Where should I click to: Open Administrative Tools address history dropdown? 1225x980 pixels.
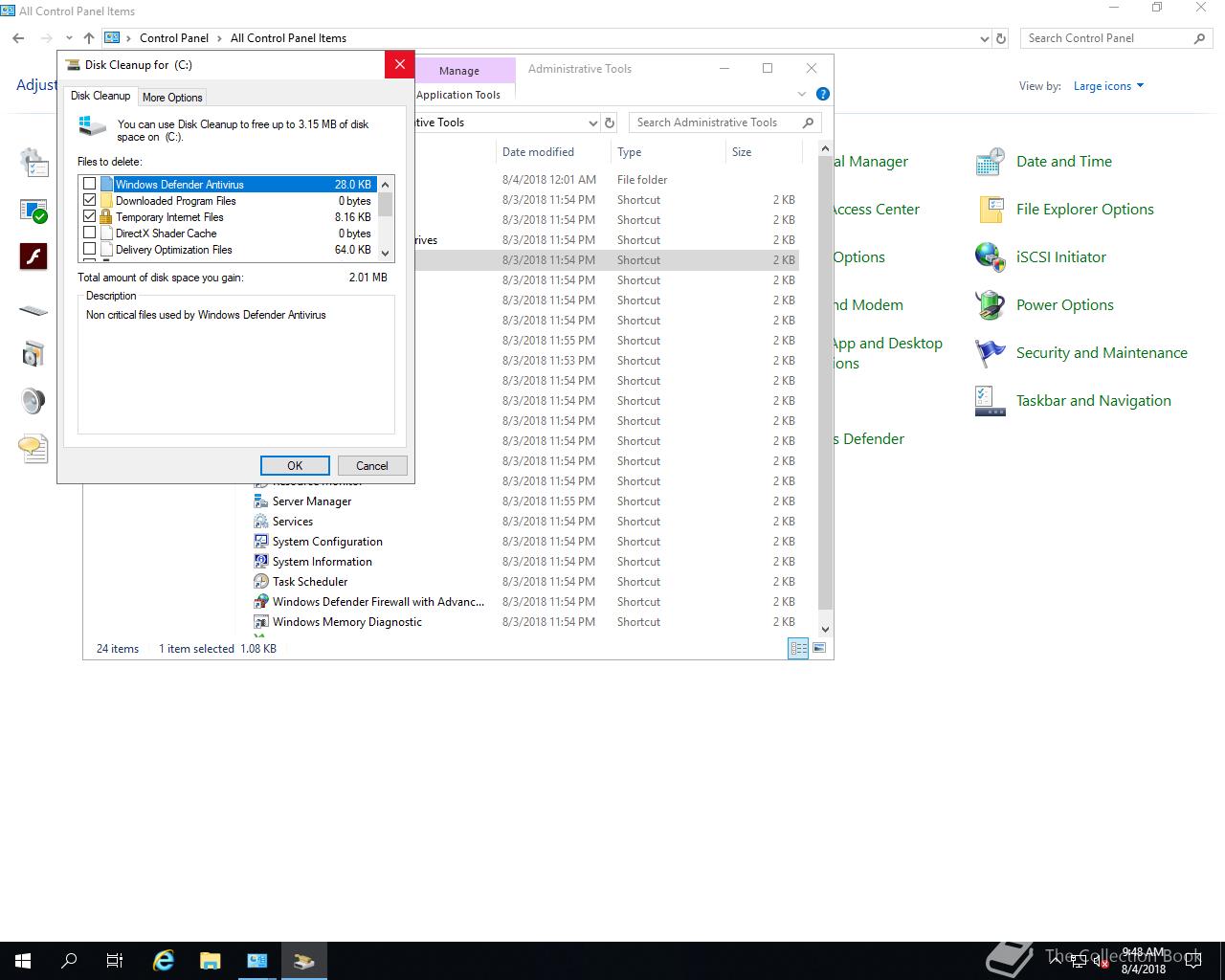click(592, 122)
